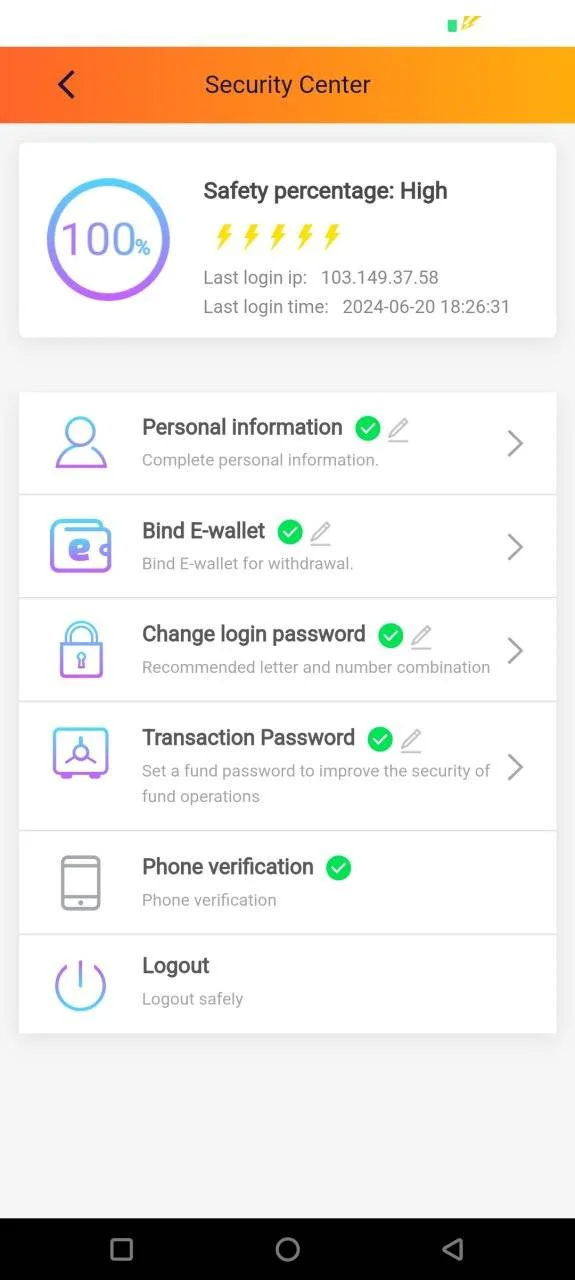Screen dimensions: 575x1280
Task: Tap the phone icon for Phone verification
Action: (80, 882)
